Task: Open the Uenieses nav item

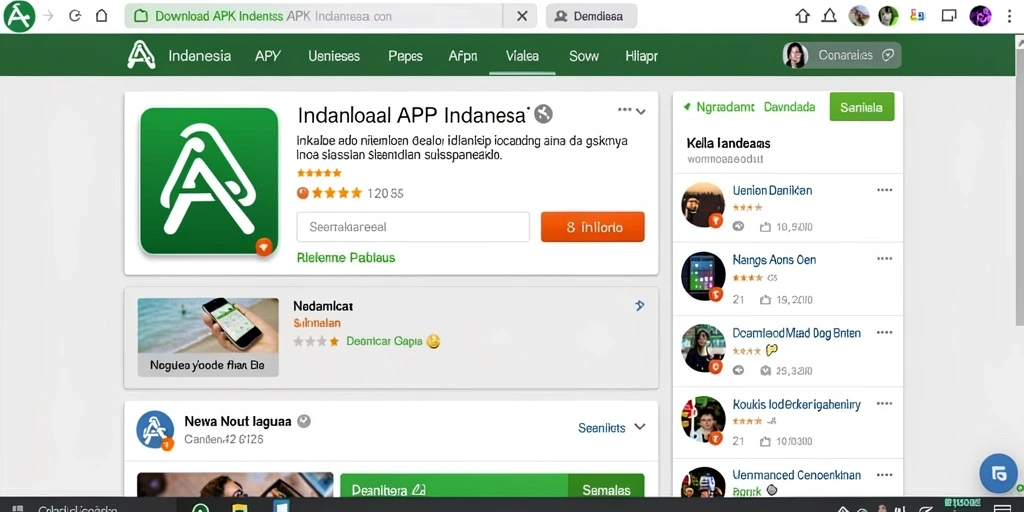Action: pyautogui.click(x=334, y=56)
